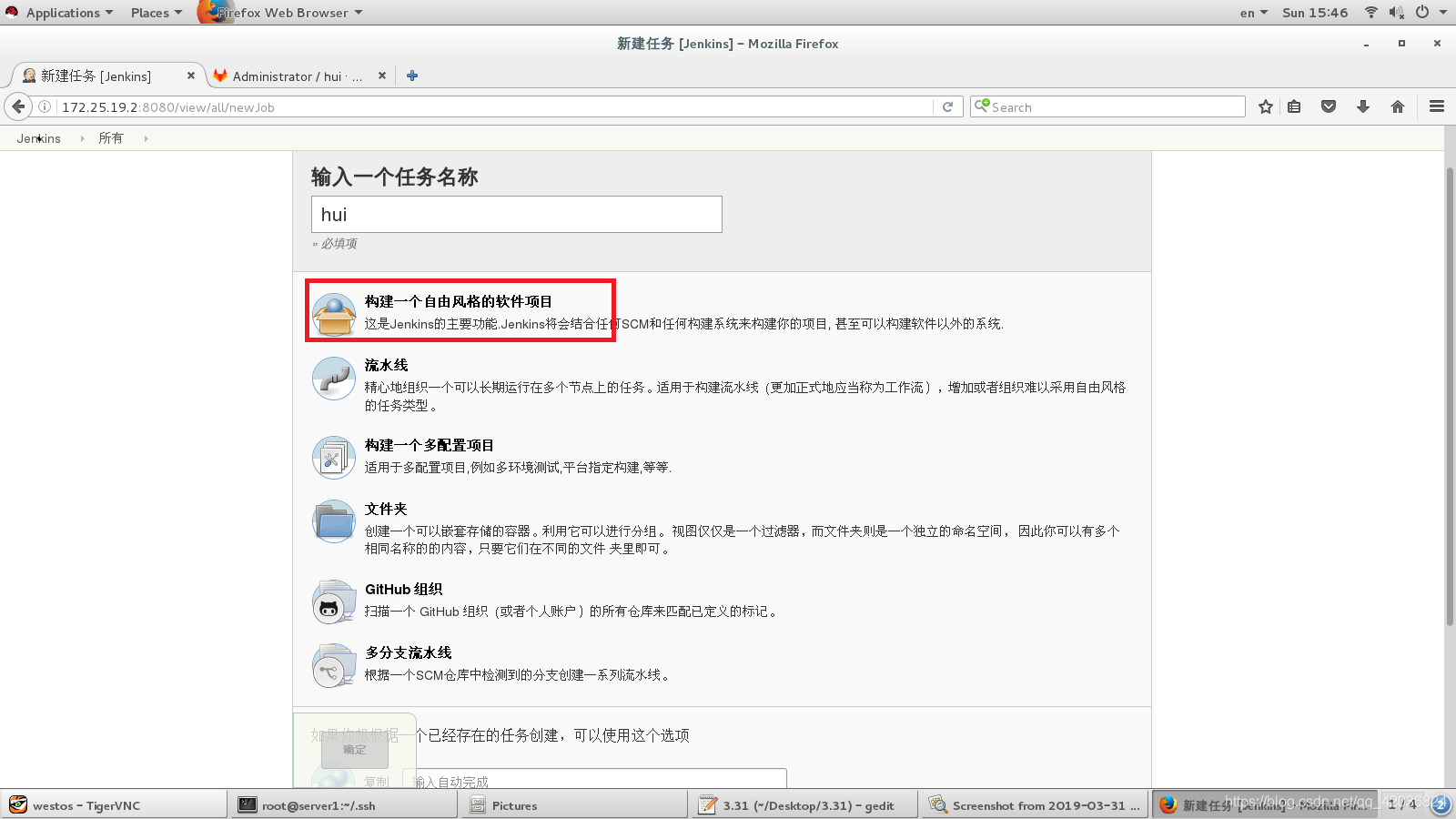Click the GitHub 组织 title
Viewport: 1456px width, 819px height.
404,589
